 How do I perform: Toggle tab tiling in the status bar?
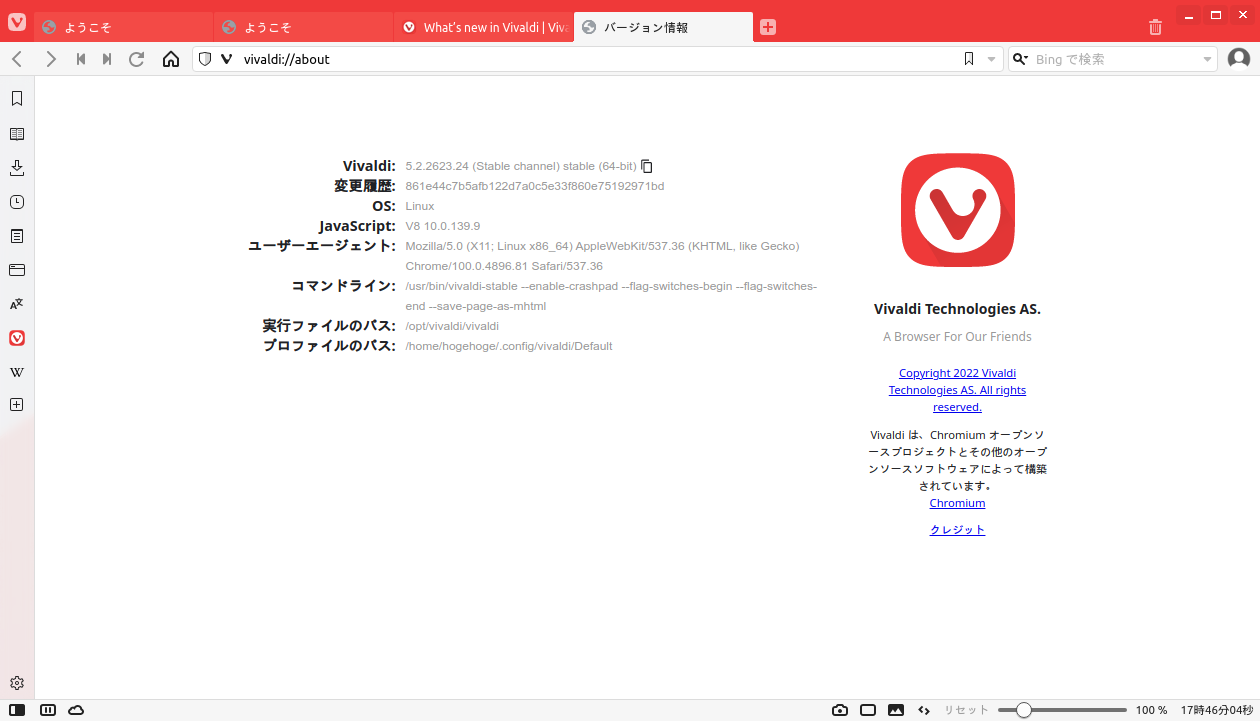47,710
